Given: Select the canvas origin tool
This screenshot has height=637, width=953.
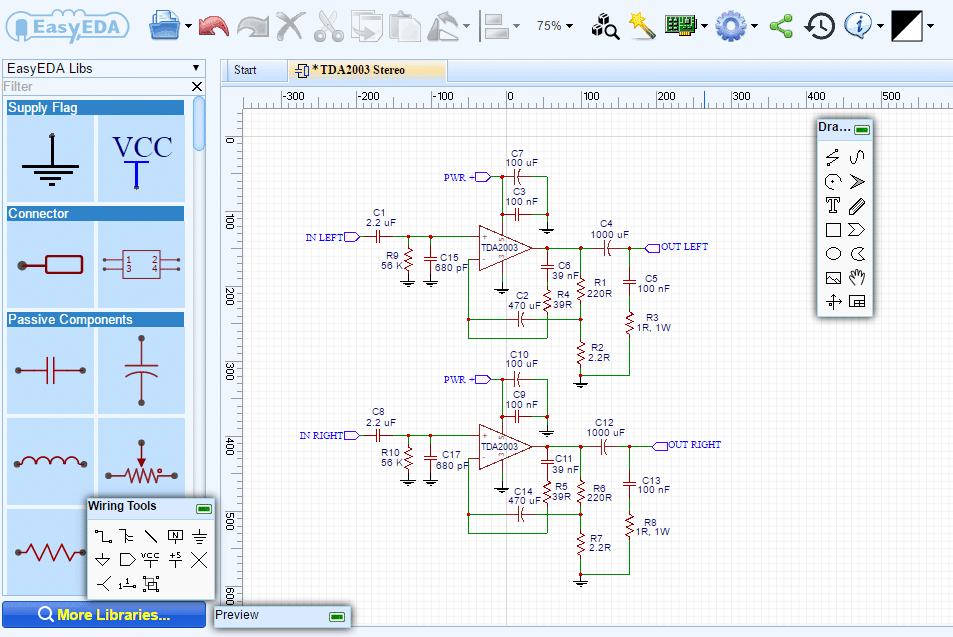Looking at the screenshot, I should tap(833, 301).
